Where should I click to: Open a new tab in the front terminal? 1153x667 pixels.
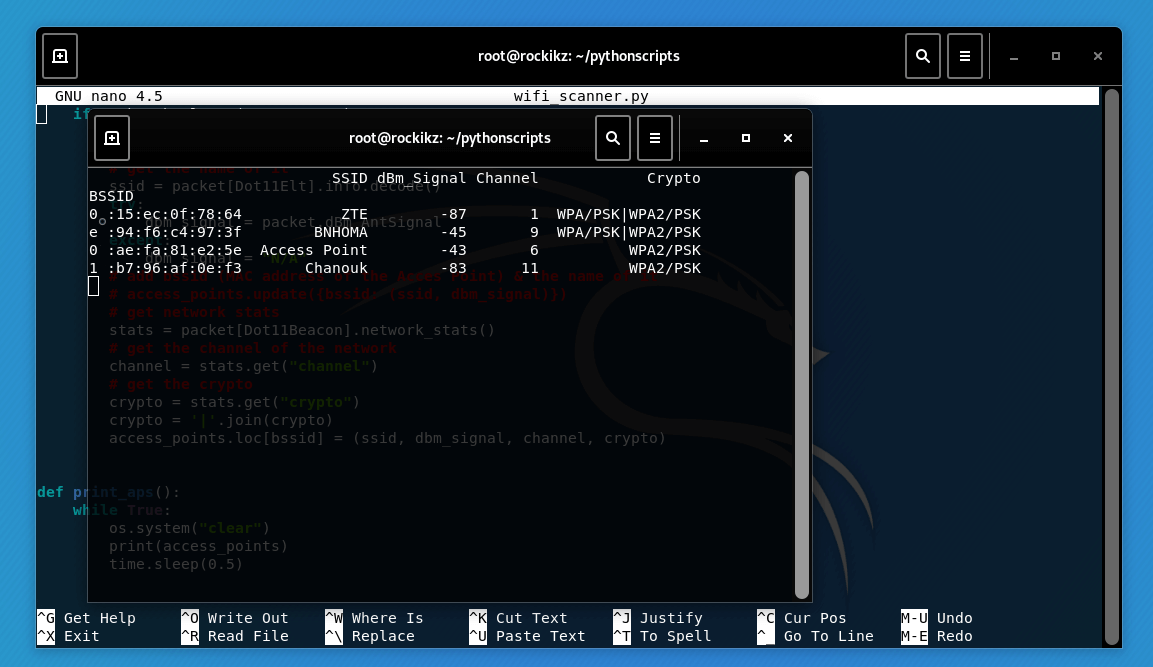click(111, 138)
